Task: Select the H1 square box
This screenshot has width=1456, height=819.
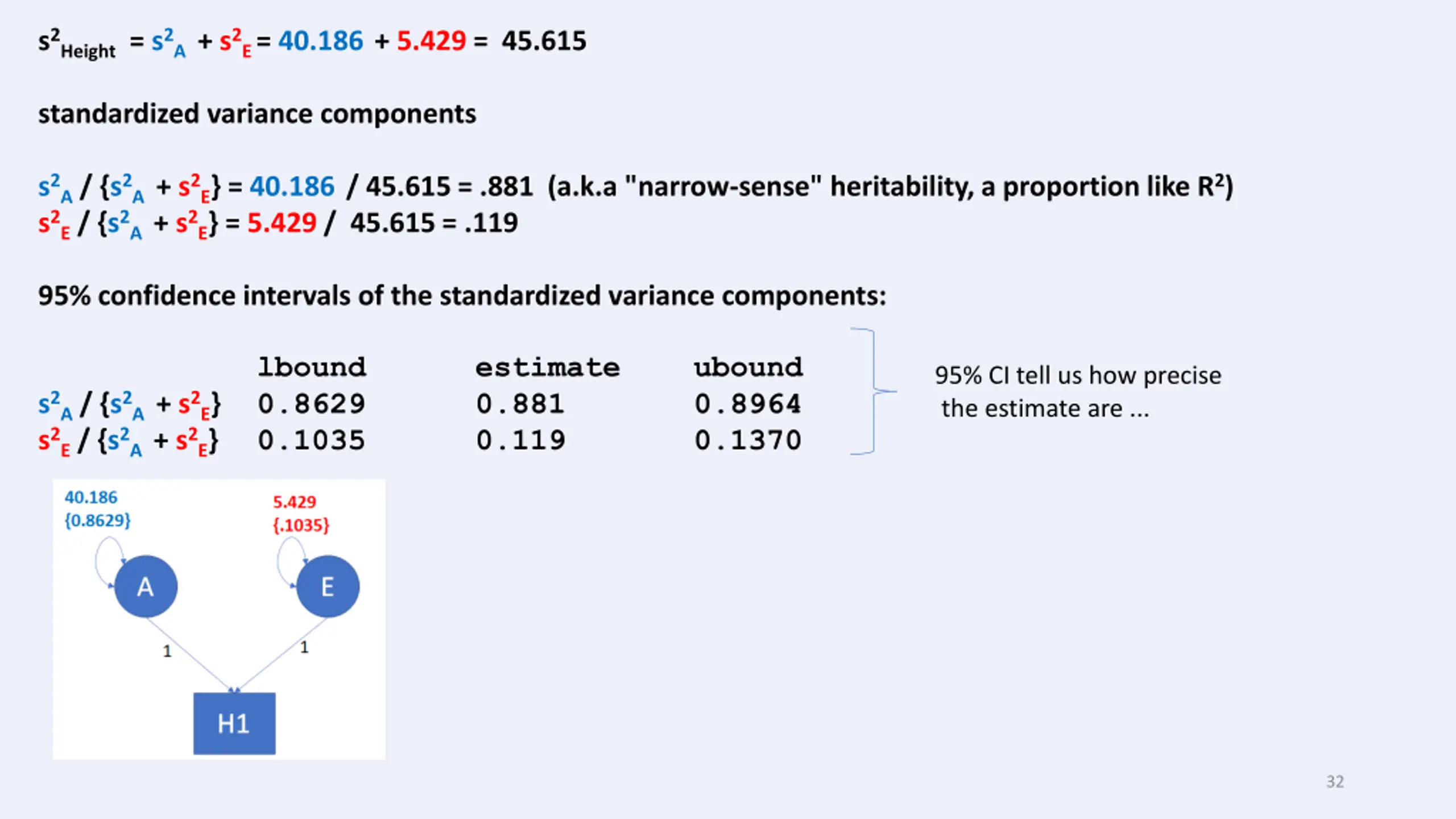Action: pos(234,723)
